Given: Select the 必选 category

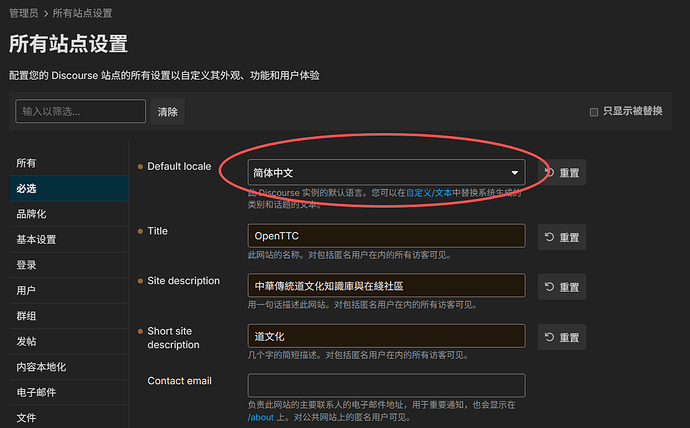Looking at the screenshot, I should pos(69,189).
